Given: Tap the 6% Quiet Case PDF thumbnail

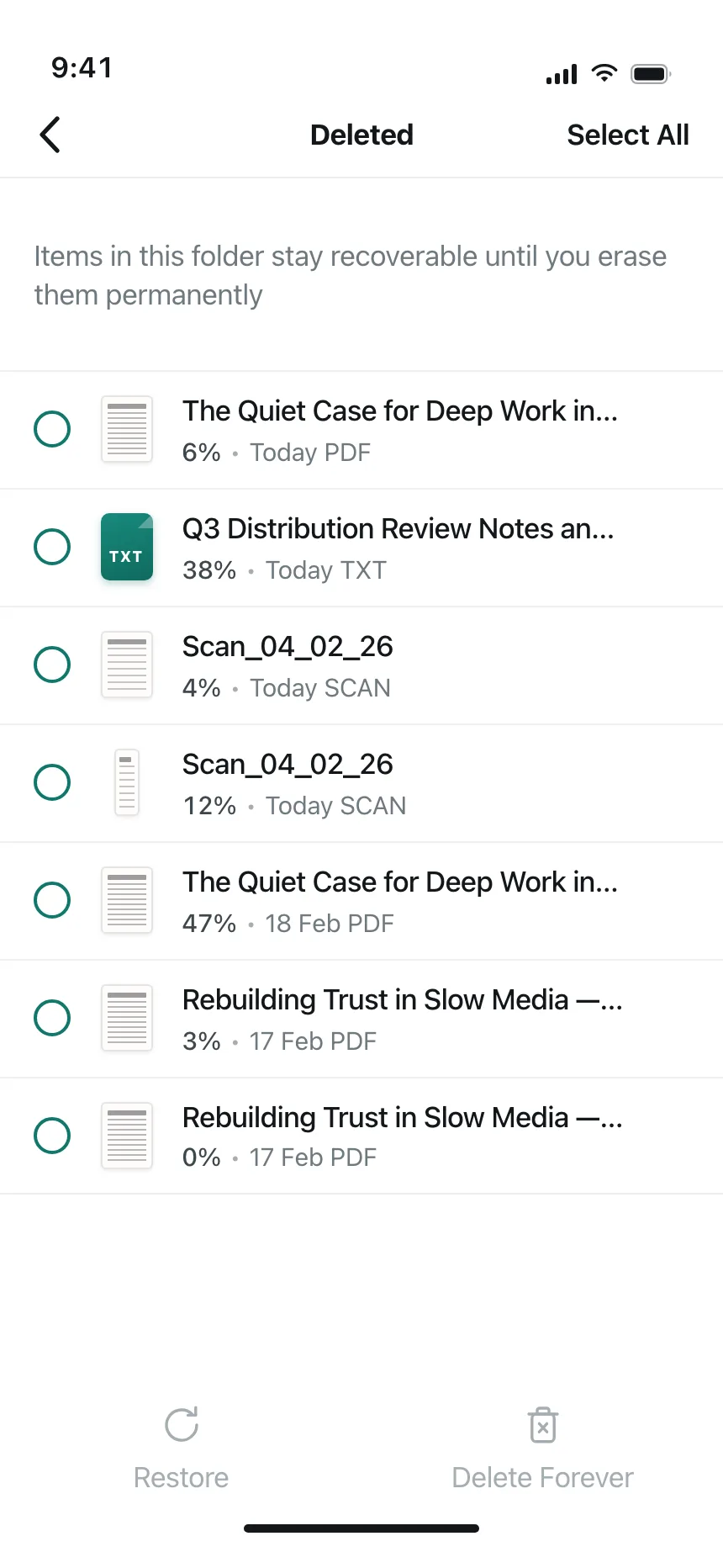Looking at the screenshot, I should tap(127, 429).
